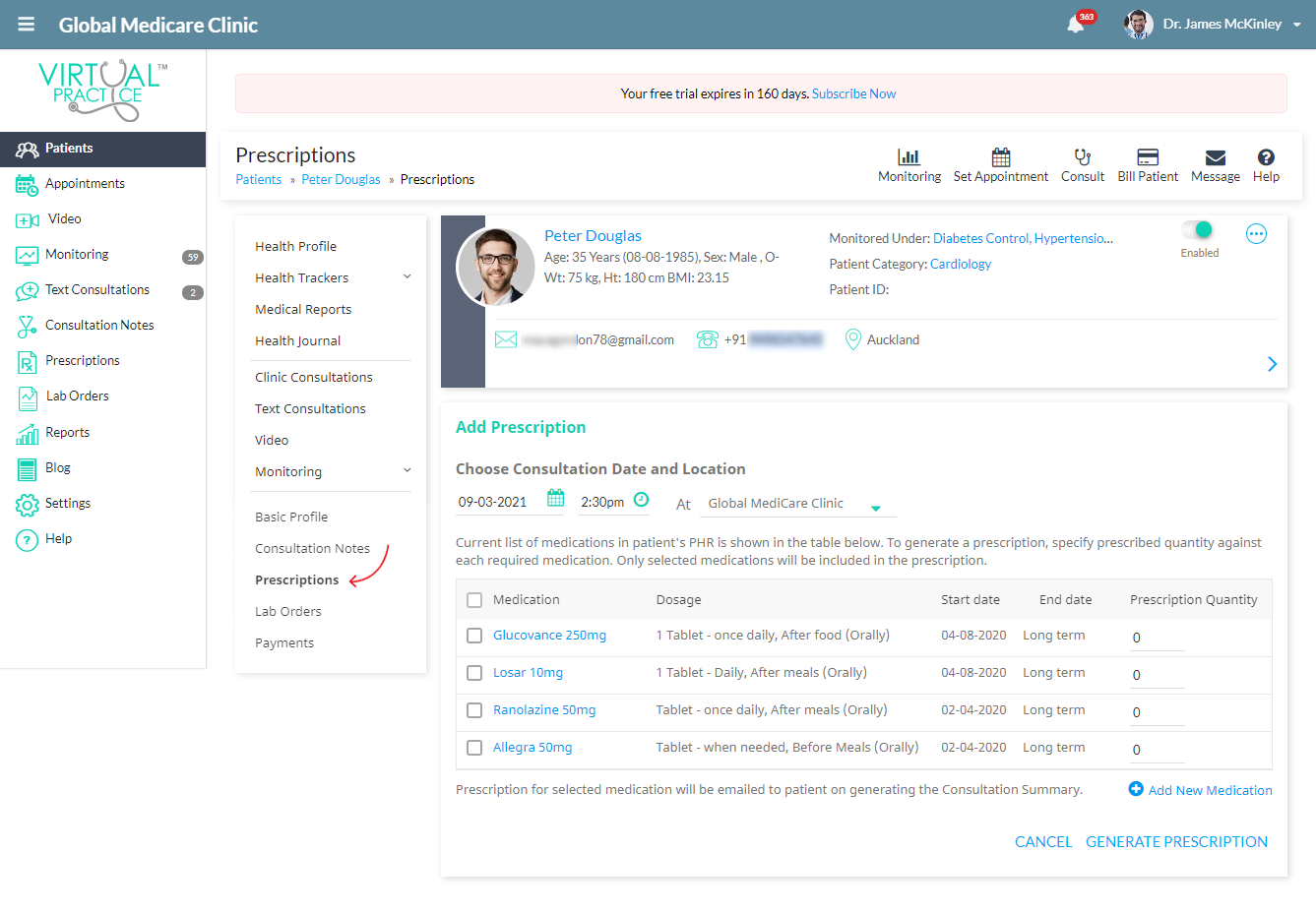
Task: Open the time picker clock icon
Action: [641, 499]
